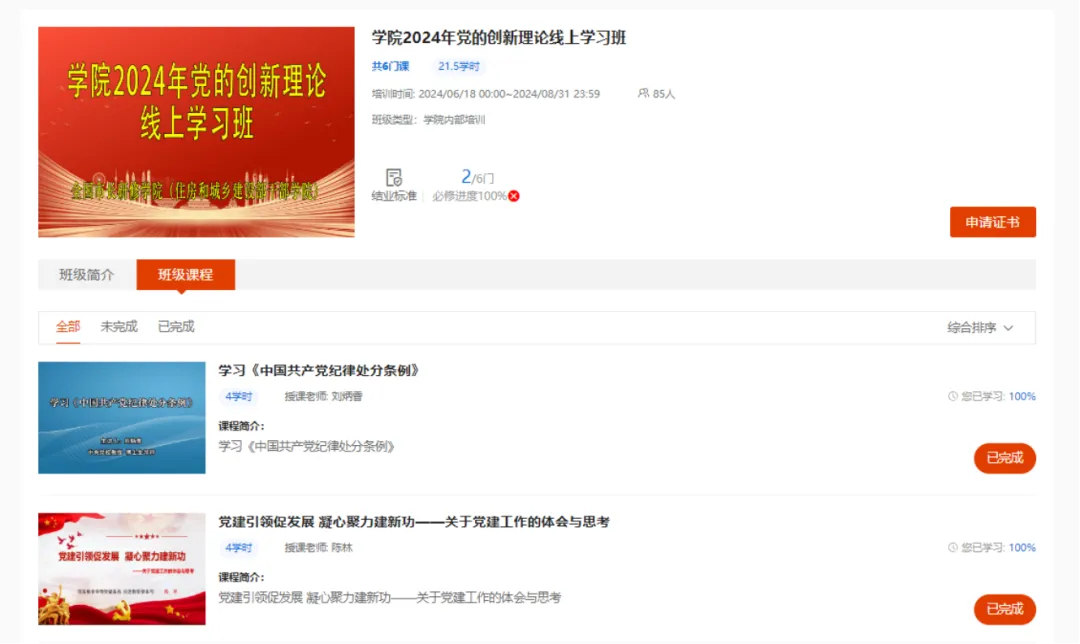Click the blue 纪律处分条例 course thumbnail

[x=122, y=418]
